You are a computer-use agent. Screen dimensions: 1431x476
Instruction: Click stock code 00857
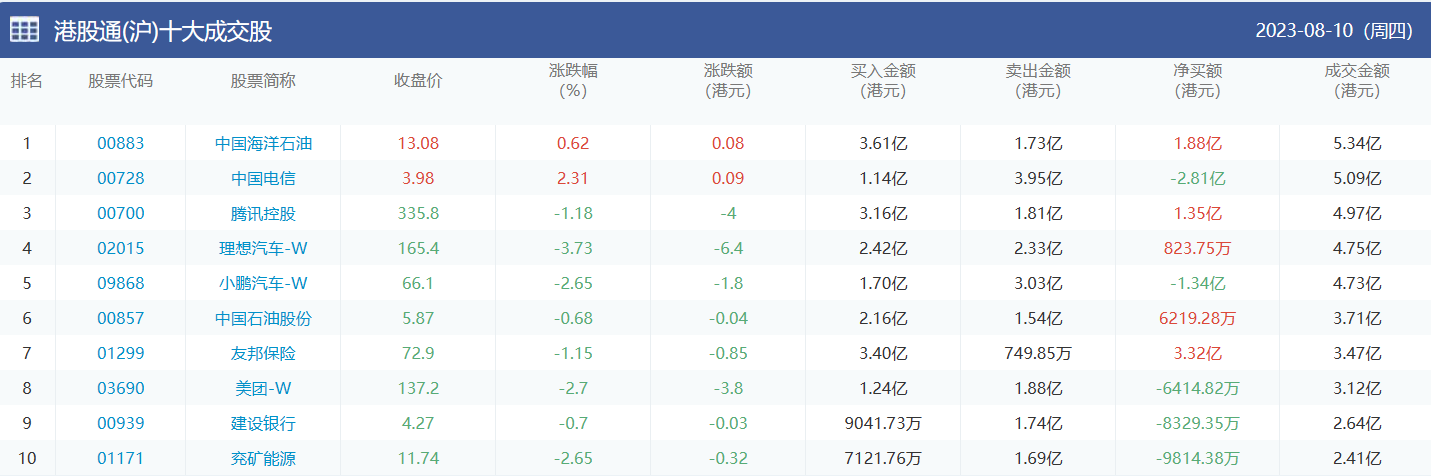point(120,318)
